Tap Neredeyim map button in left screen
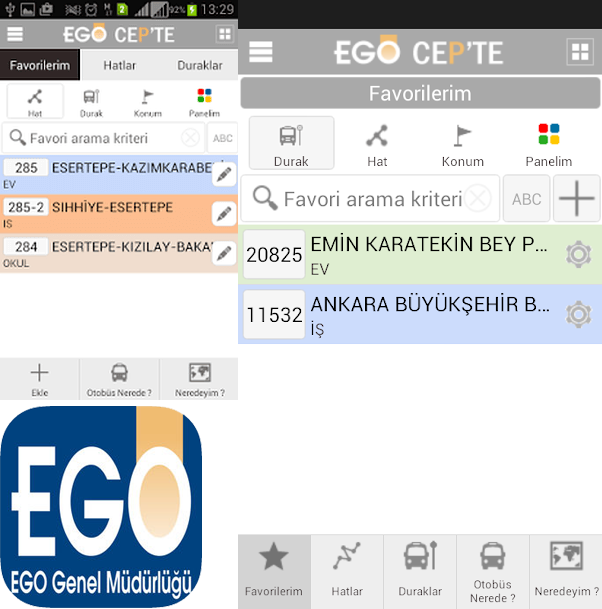This screenshot has width=602, height=609. click(199, 379)
